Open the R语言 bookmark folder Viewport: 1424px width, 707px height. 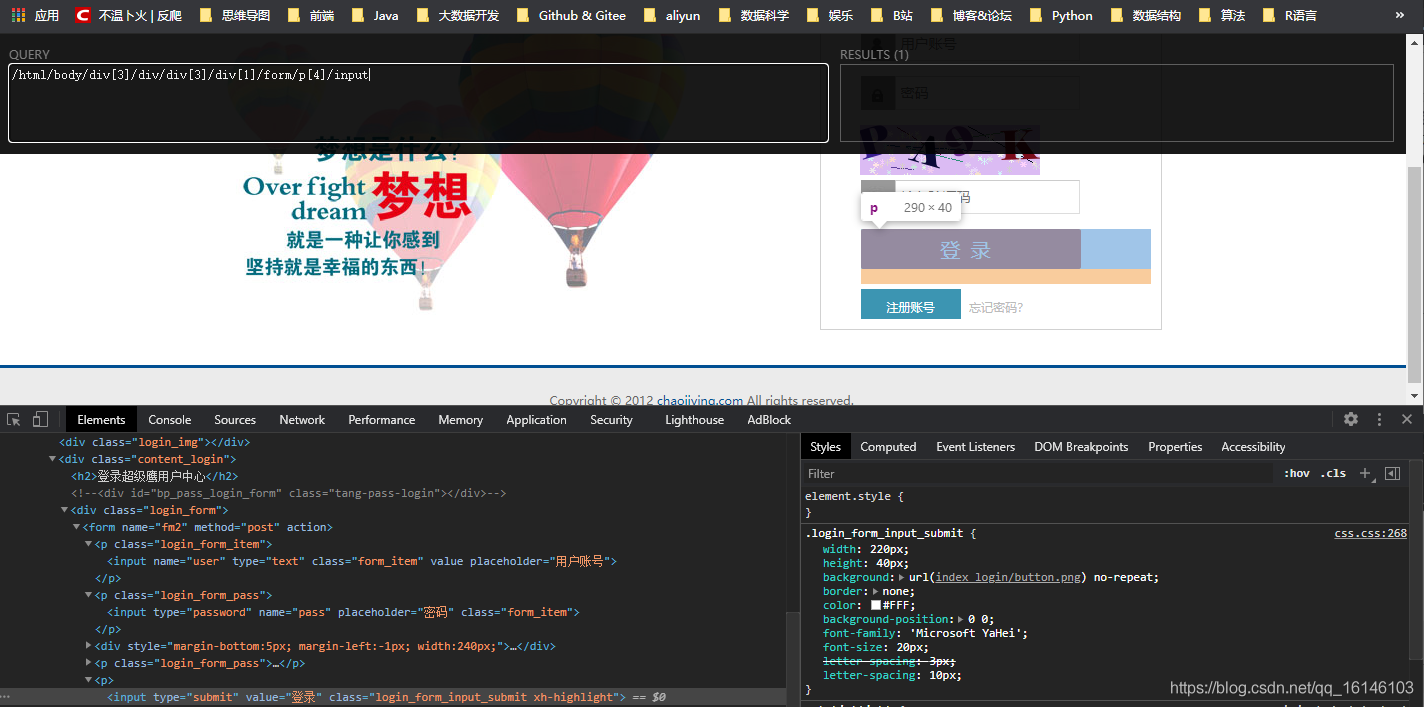[x=1289, y=16]
